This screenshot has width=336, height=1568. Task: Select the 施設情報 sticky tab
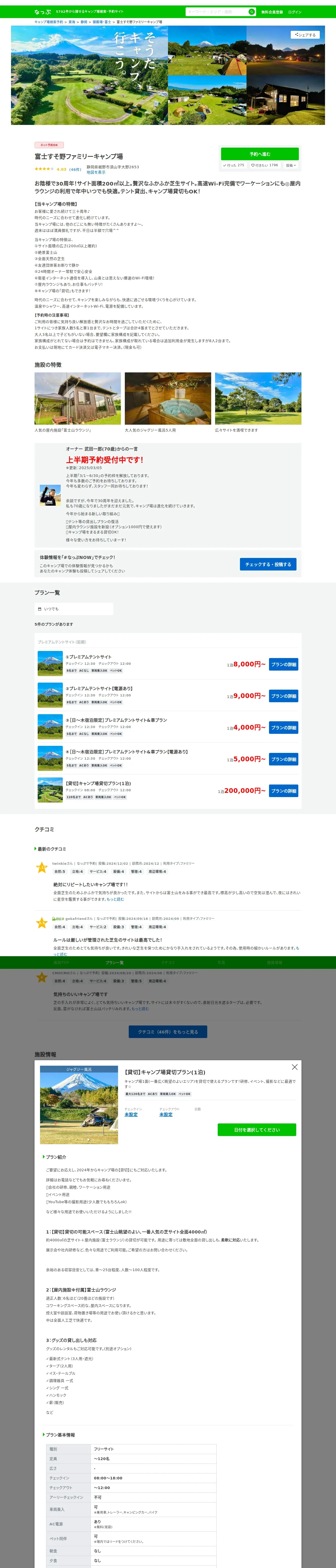tap(275, 962)
